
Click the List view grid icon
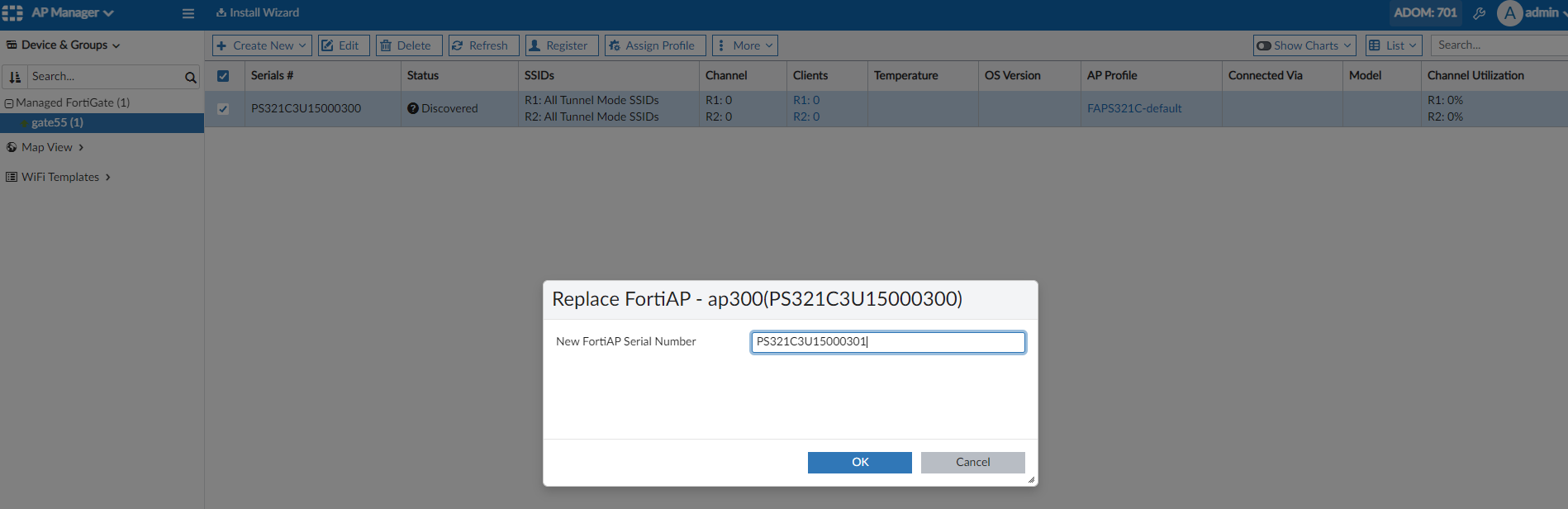1375,45
